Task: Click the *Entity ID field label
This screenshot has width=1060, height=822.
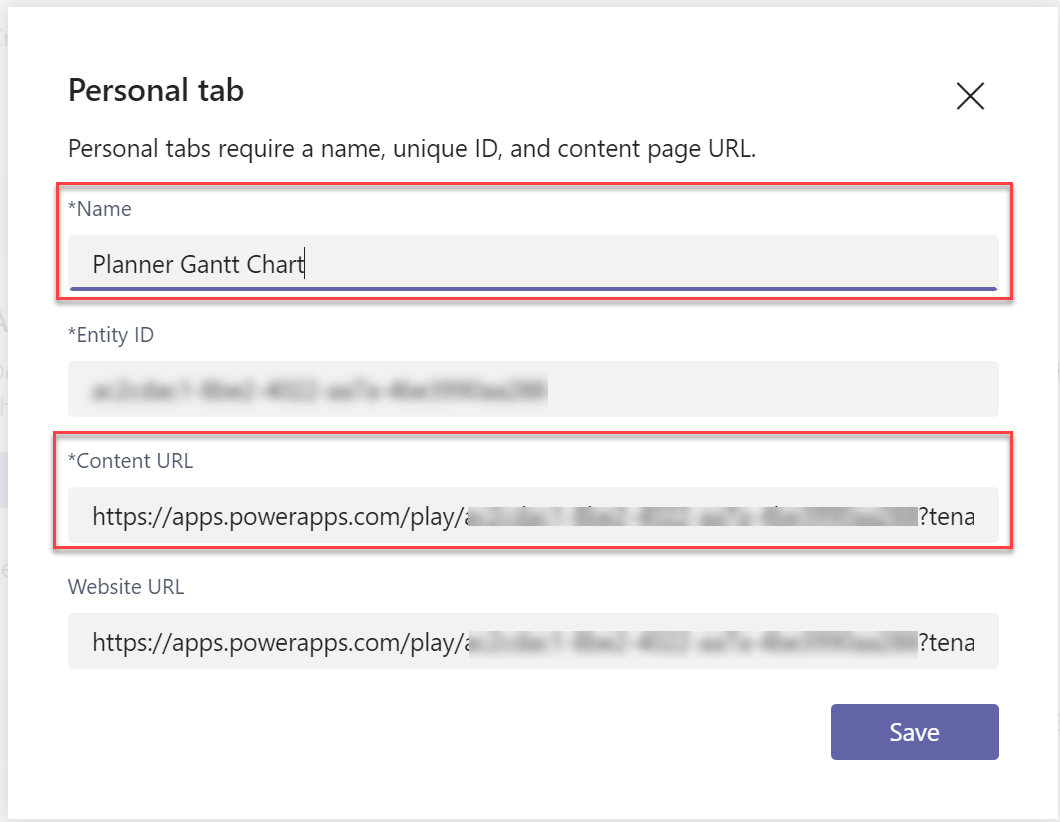Action: [111, 335]
